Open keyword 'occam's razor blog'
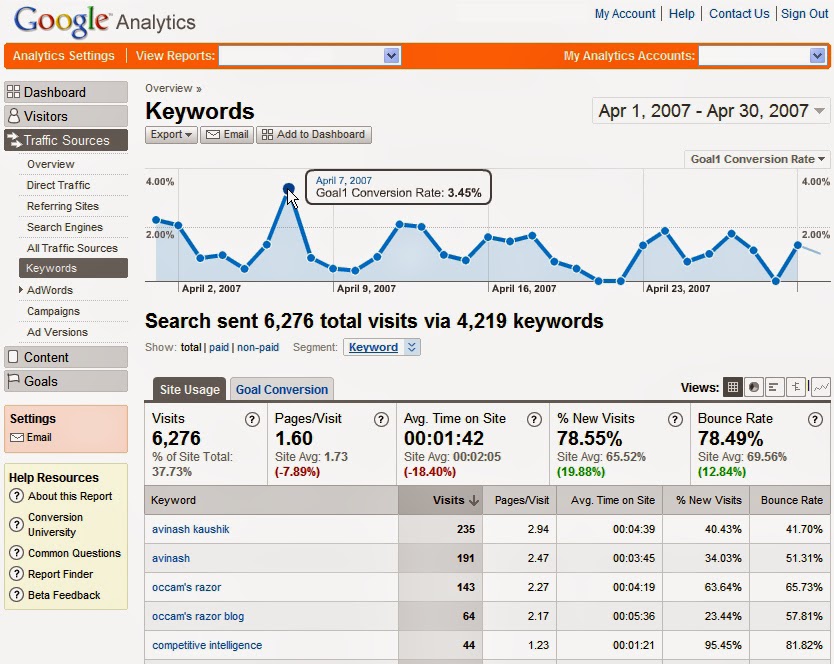 (198, 616)
